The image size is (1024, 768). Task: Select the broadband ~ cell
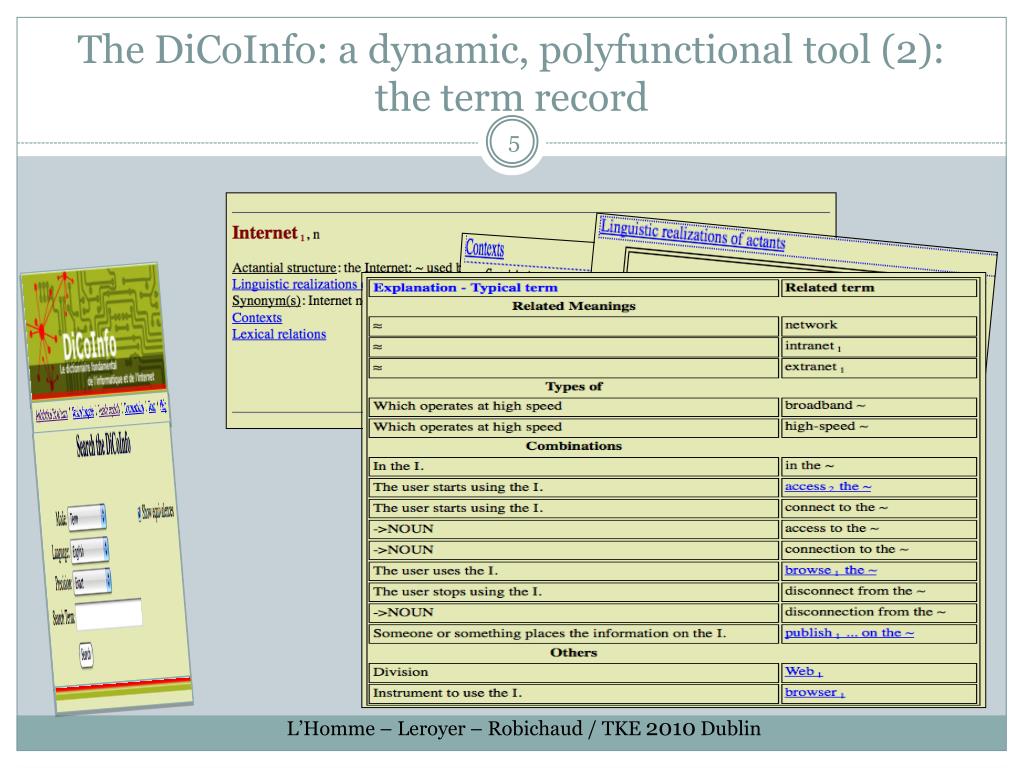coord(879,406)
